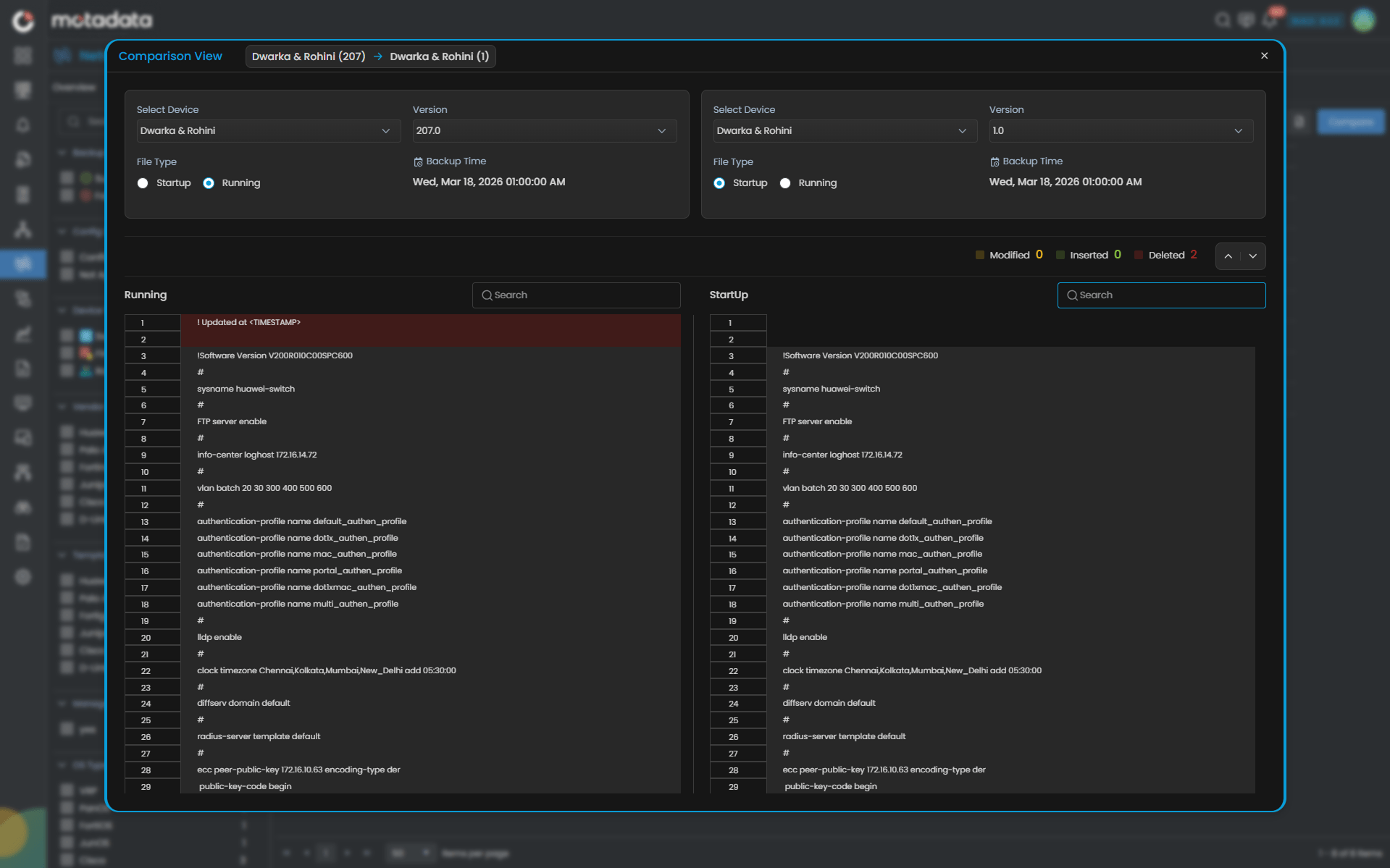This screenshot has width=1390, height=868.
Task: Click calendar icon beside right Backup Time
Action: tap(995, 162)
